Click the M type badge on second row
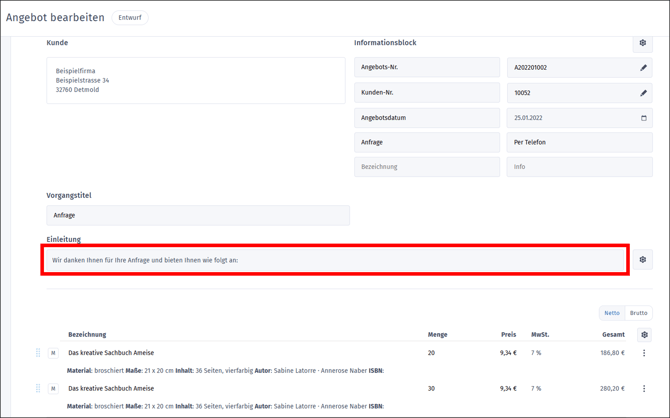The image size is (670, 418). [53, 389]
